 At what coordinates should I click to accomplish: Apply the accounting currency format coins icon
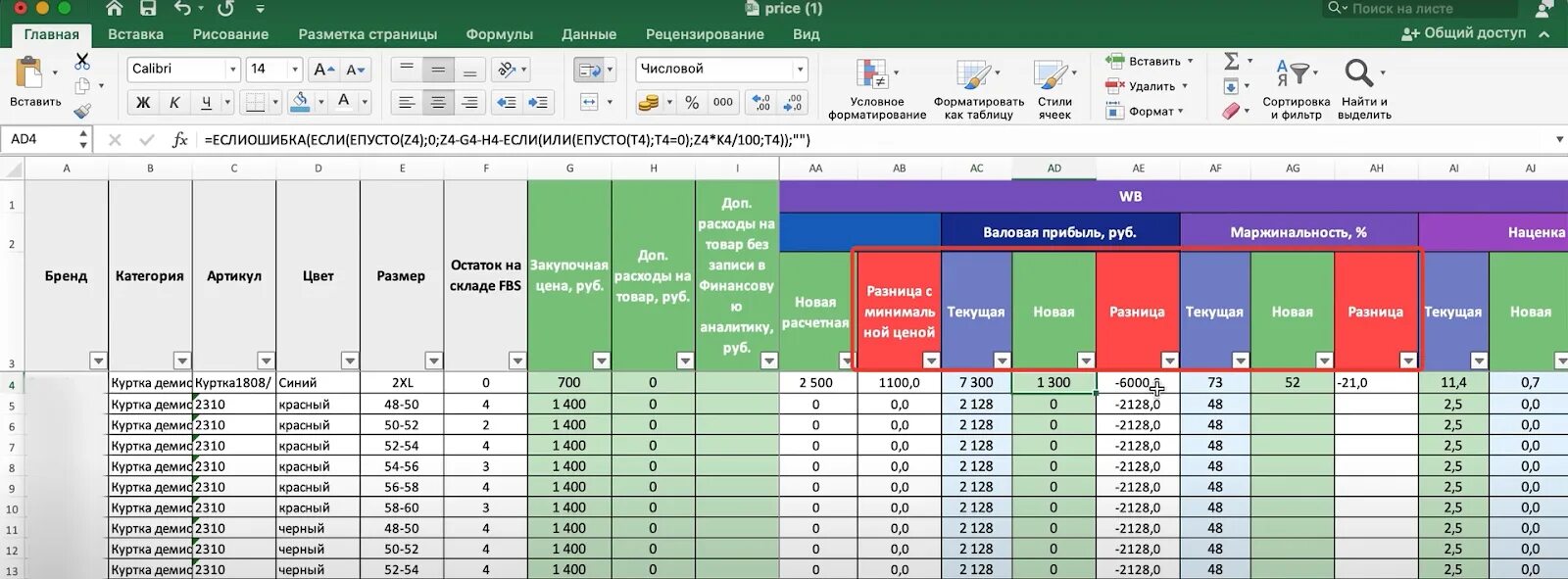[648, 102]
